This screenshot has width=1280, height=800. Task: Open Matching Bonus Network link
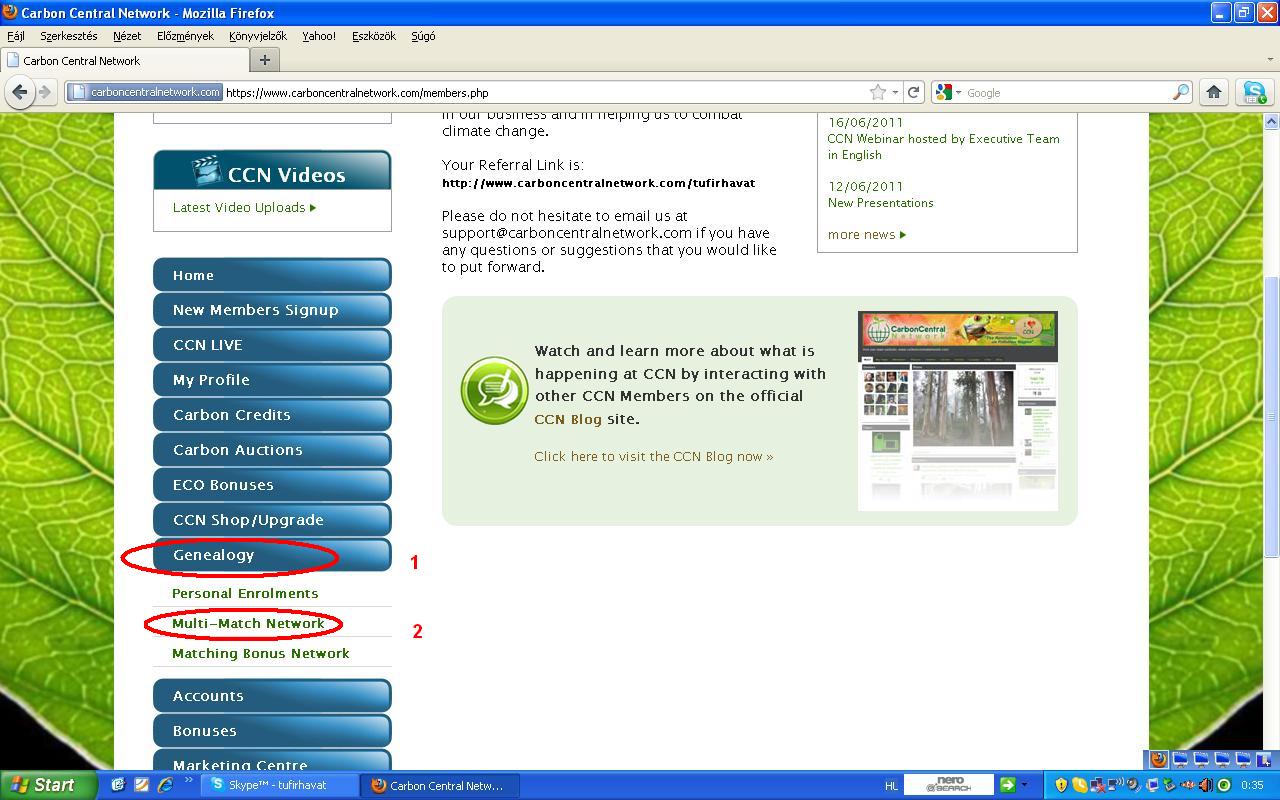tap(260, 653)
